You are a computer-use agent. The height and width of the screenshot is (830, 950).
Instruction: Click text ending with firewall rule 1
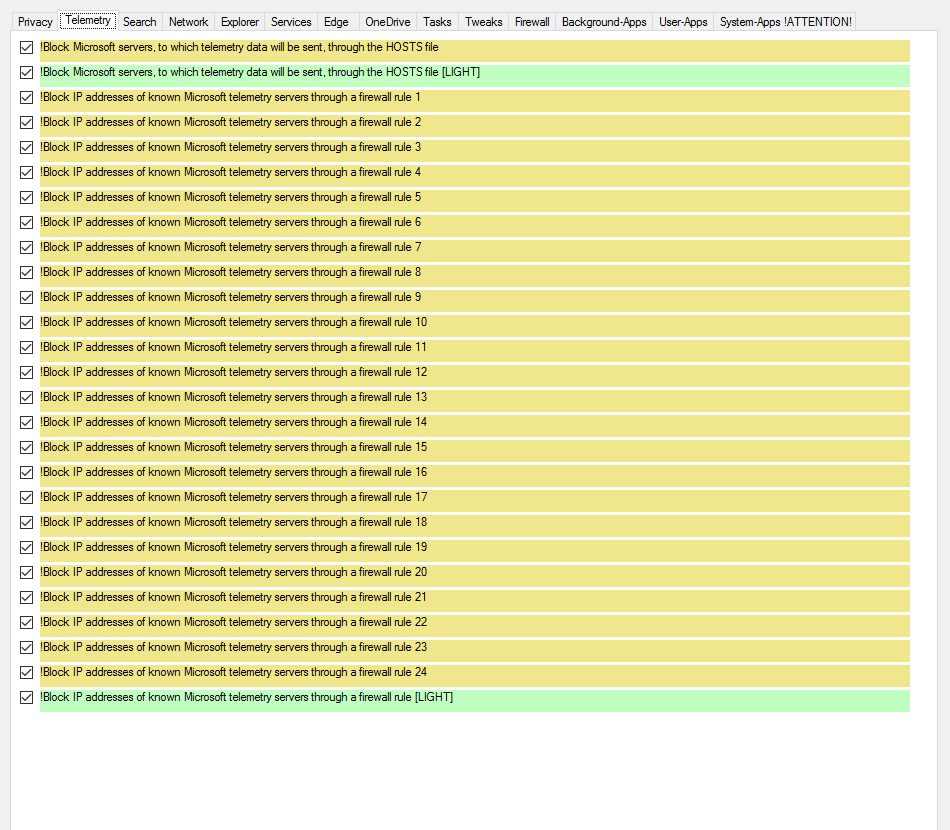pyautogui.click(x=230, y=97)
